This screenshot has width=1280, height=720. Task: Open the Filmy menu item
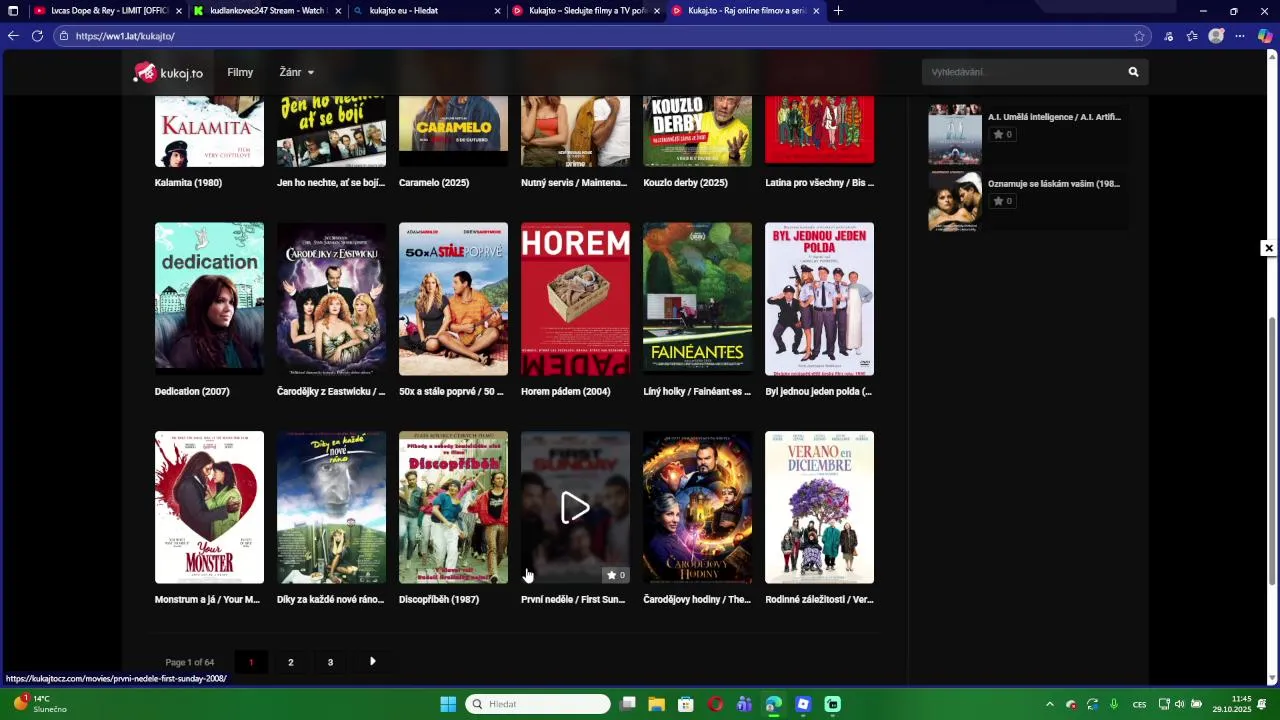(x=240, y=72)
